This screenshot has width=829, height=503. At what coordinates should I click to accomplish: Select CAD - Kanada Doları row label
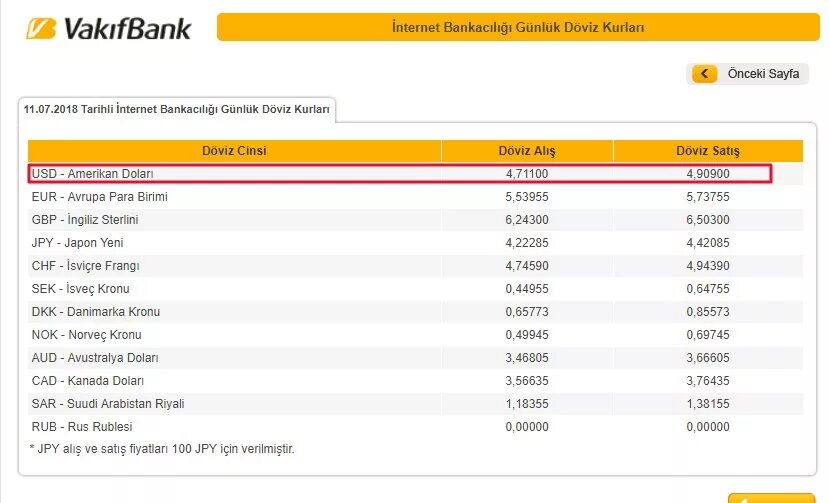click(88, 381)
